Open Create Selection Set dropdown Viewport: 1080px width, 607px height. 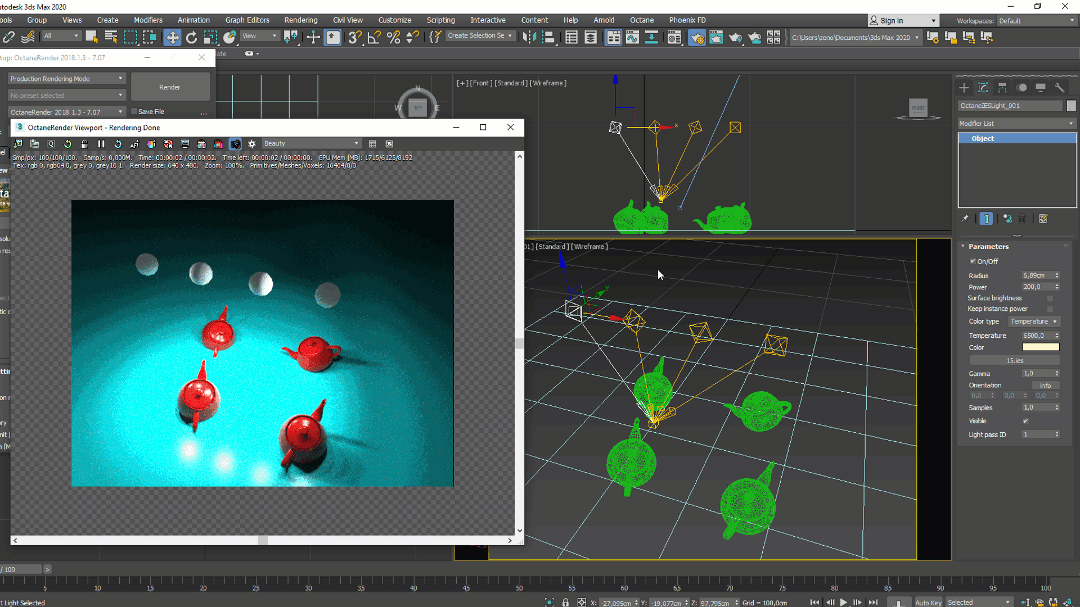click(x=480, y=36)
